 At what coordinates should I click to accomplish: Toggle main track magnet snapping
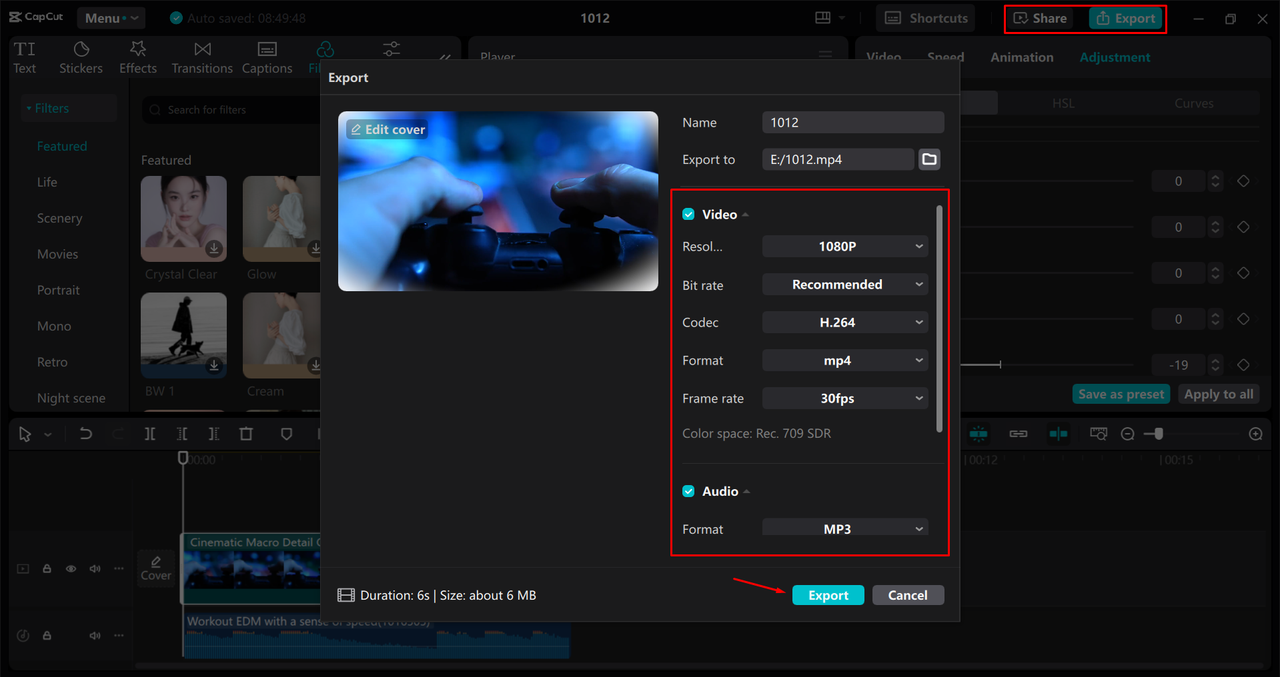[978, 434]
